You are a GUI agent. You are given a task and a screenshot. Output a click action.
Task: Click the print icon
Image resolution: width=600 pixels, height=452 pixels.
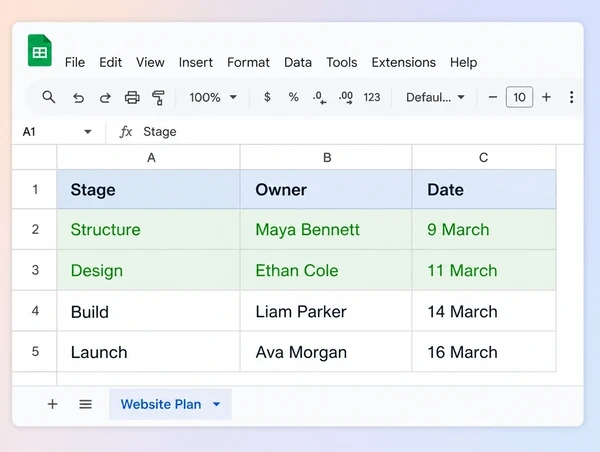[x=132, y=98]
